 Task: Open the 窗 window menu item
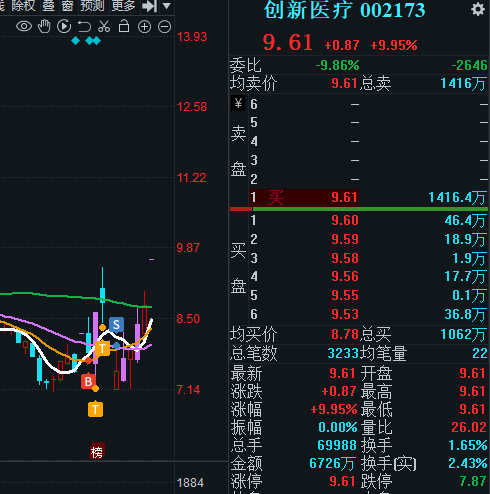(67, 6)
